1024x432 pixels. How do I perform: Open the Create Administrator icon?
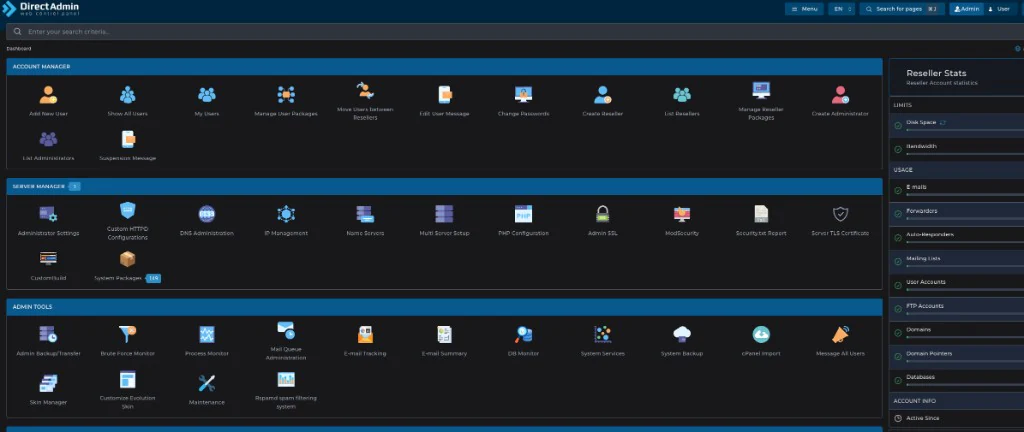click(x=840, y=95)
